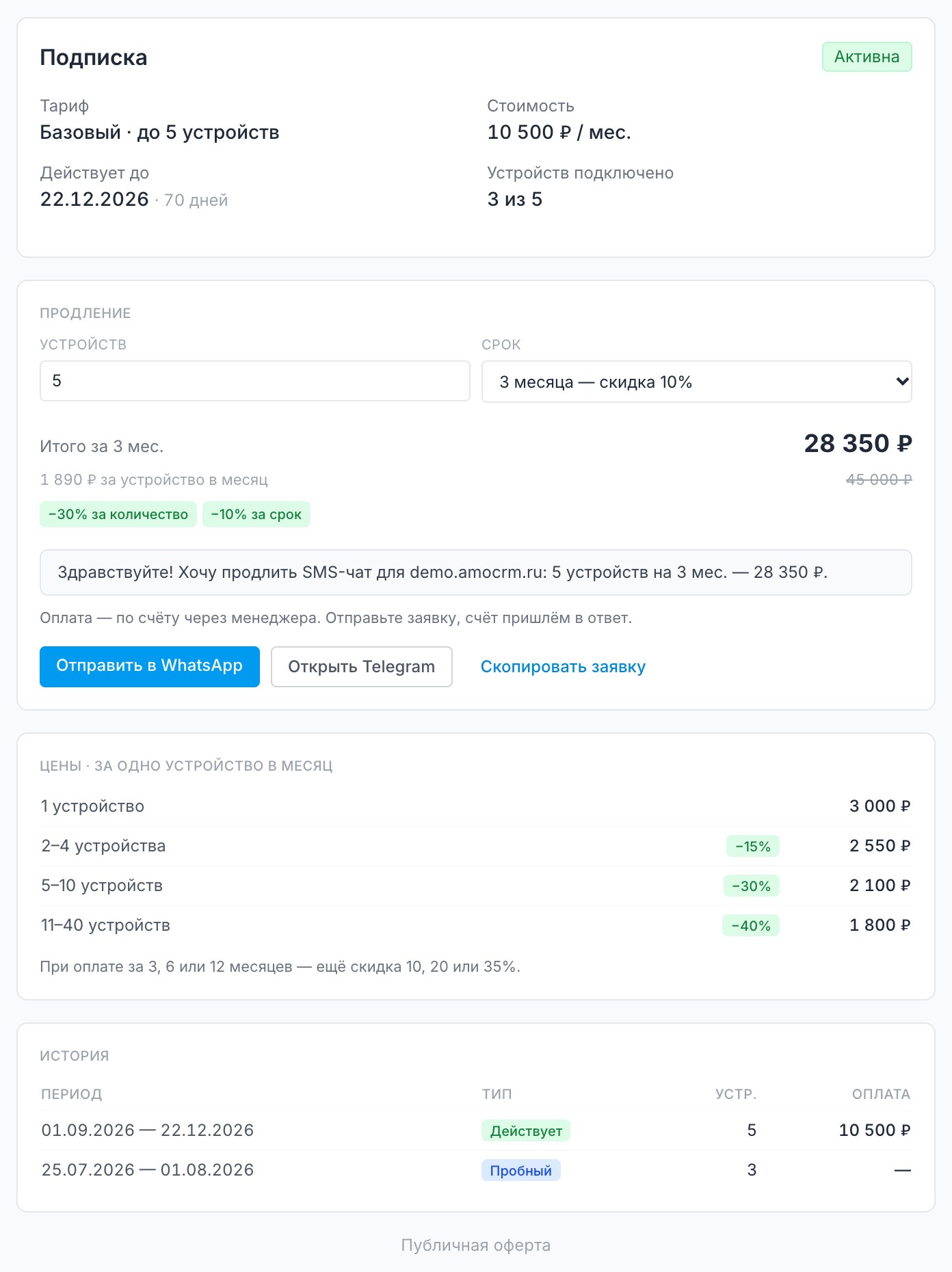Click the 2 100 ₽ price value
Viewport: 952px width, 1272px height.
click(880, 886)
